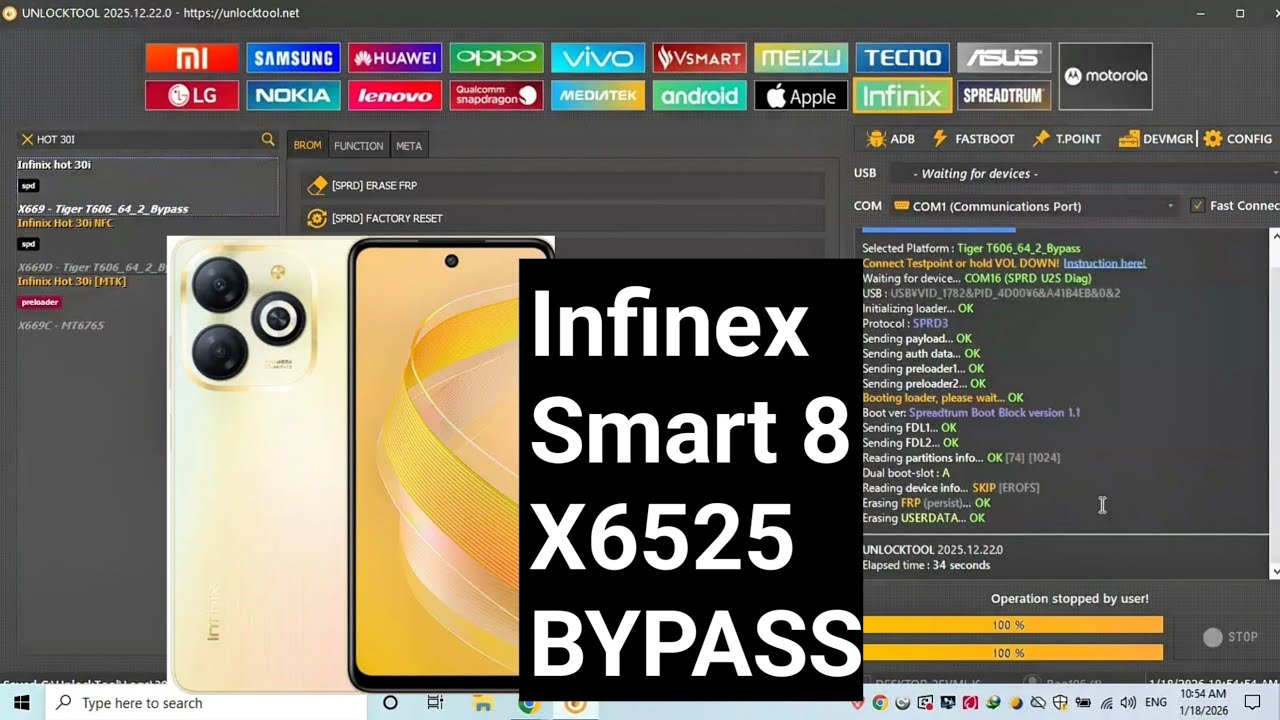Run [SPRD] FACTORY RESET
The height and width of the screenshot is (720, 1280).
(563, 218)
